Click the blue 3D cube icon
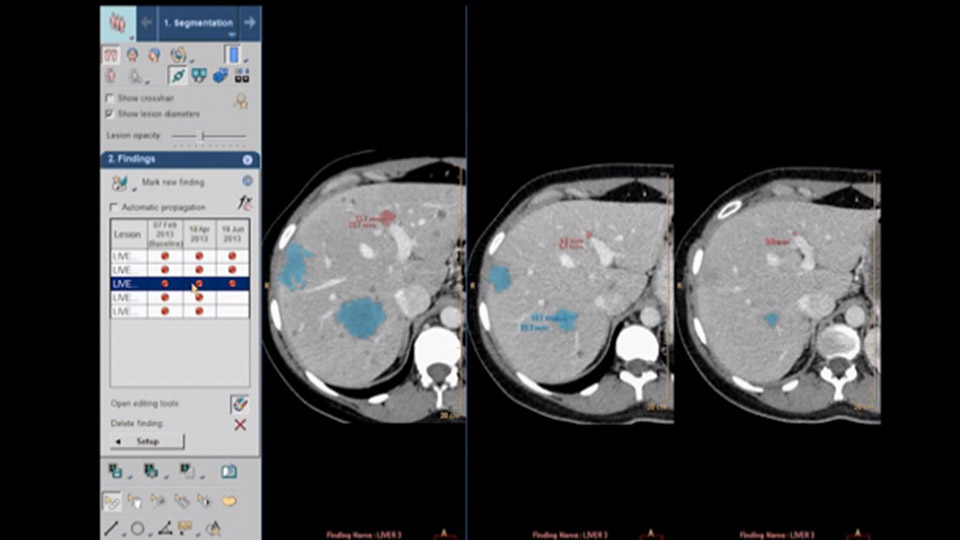 [220, 76]
